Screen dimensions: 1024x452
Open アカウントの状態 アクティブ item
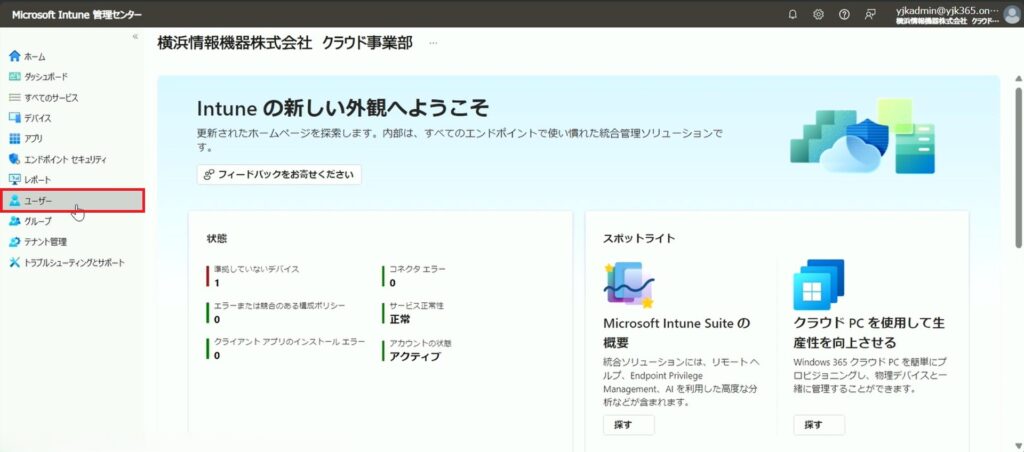417,351
